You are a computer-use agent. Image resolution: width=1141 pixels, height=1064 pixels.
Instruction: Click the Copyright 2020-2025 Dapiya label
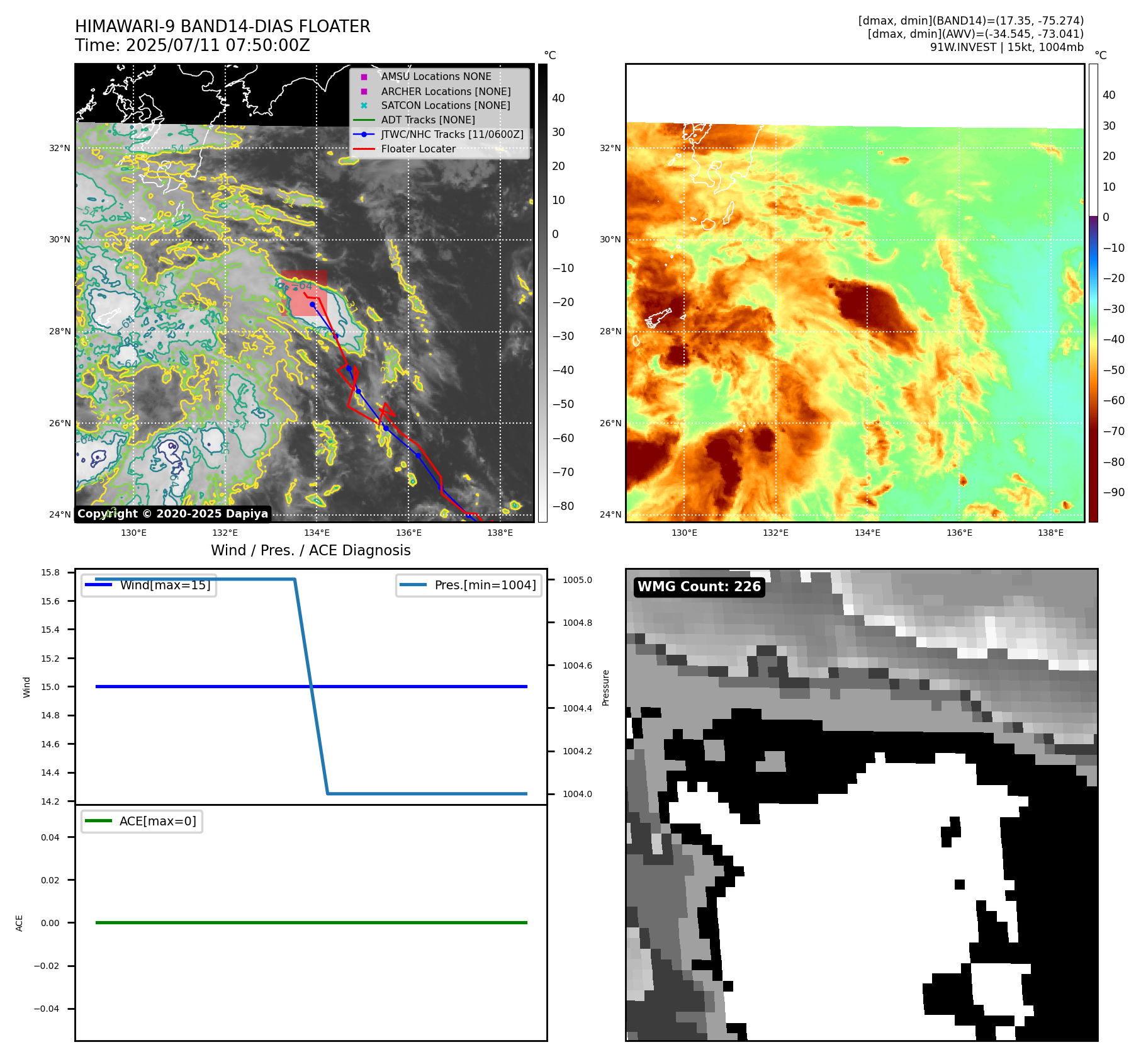173,514
